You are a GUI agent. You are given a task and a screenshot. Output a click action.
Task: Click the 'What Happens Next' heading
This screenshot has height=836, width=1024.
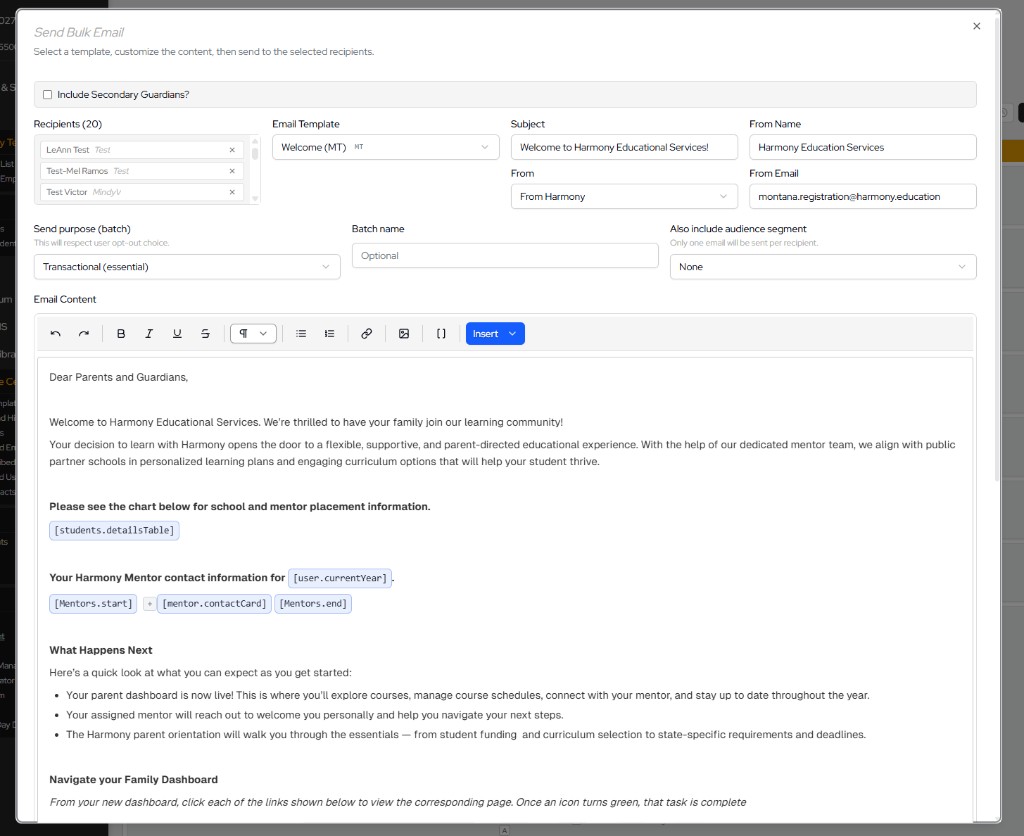[101, 651]
